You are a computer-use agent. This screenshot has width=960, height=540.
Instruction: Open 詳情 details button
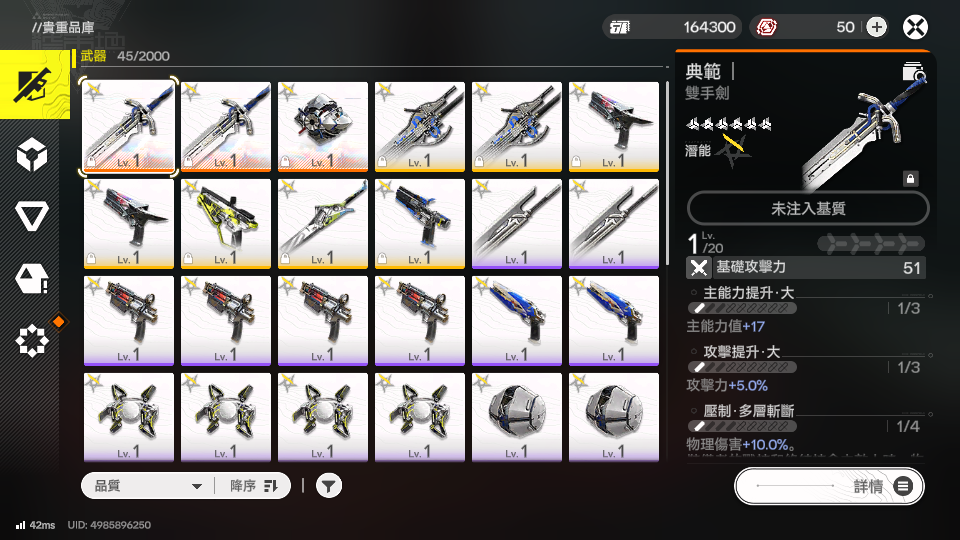(x=829, y=486)
